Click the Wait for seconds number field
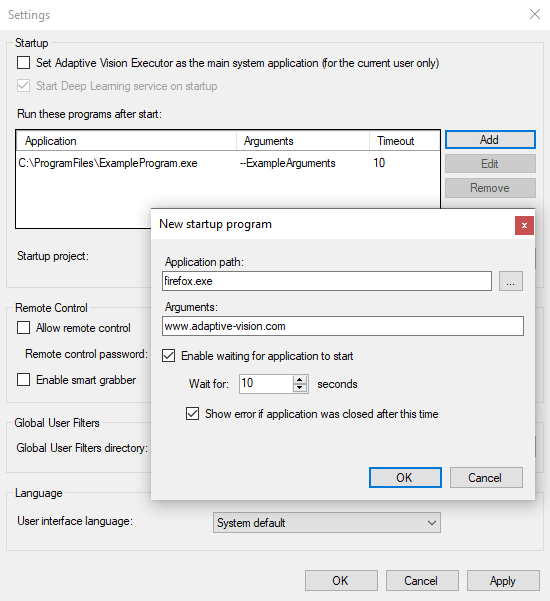The width and height of the screenshot is (550, 601). point(266,384)
